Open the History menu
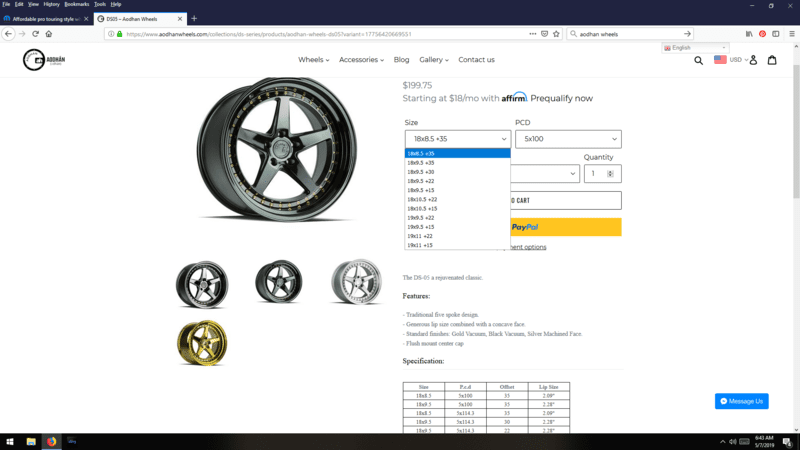800x450 pixels. click(x=51, y=4)
